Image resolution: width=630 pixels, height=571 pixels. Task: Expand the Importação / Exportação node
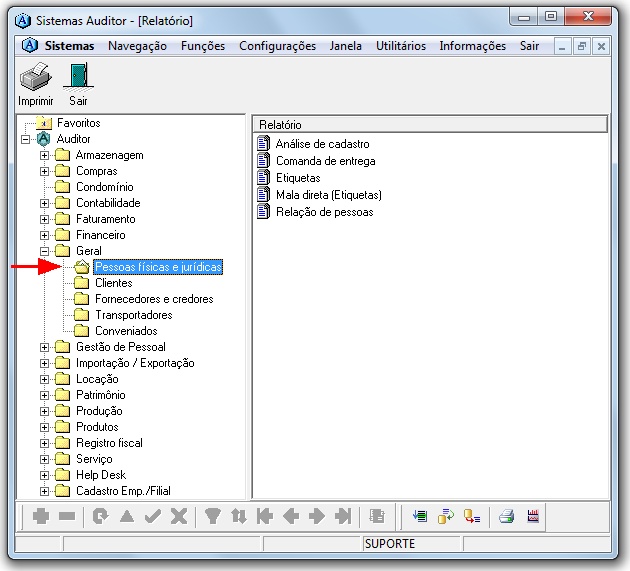tap(45, 363)
